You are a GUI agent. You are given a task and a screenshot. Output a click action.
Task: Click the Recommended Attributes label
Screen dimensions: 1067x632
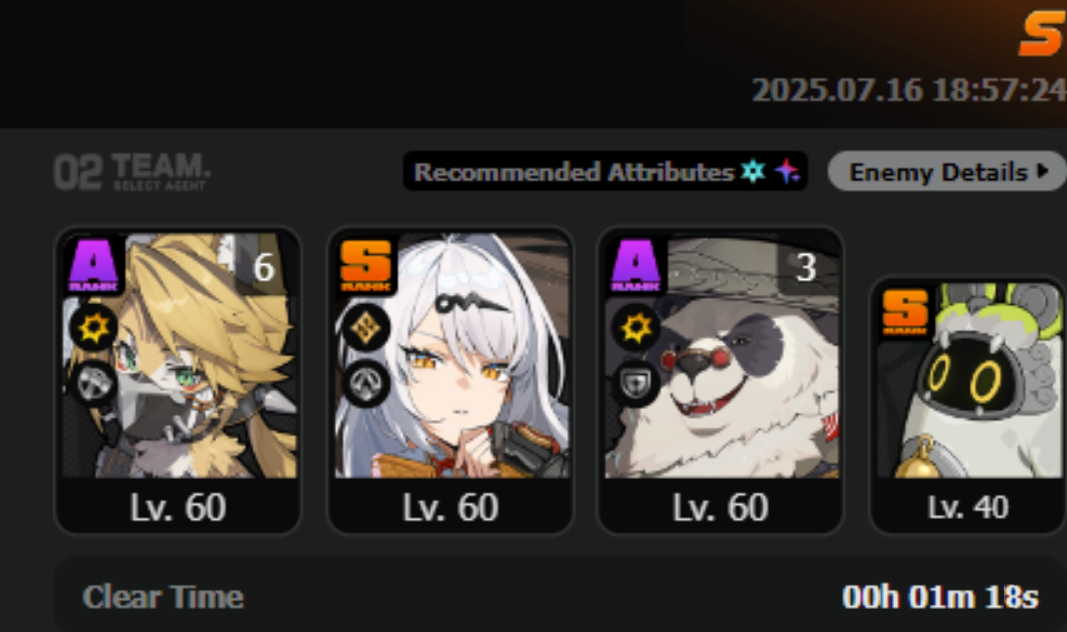(574, 172)
